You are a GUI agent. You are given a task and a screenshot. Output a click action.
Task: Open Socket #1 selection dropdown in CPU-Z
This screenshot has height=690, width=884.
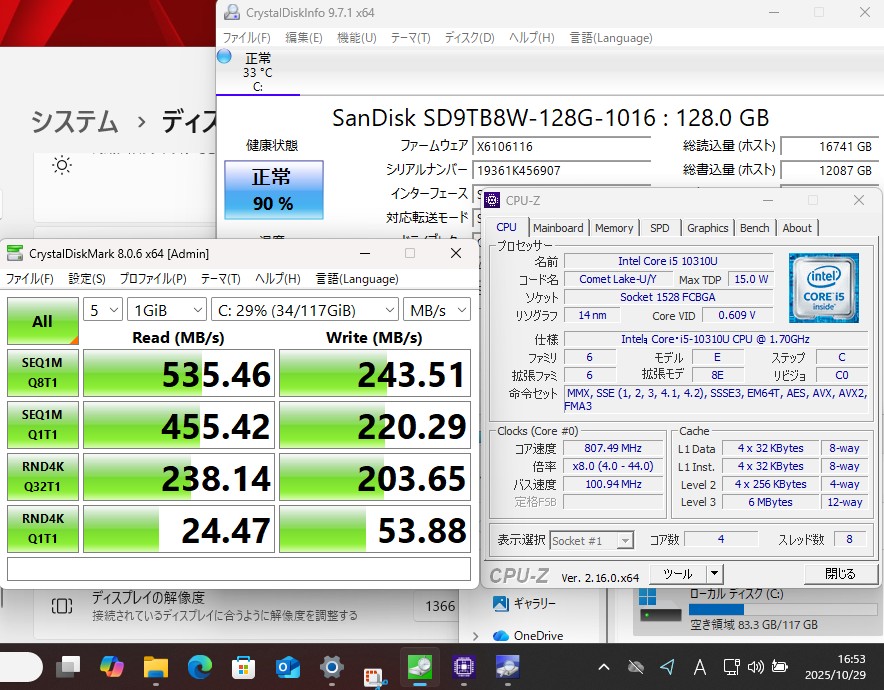(592, 541)
